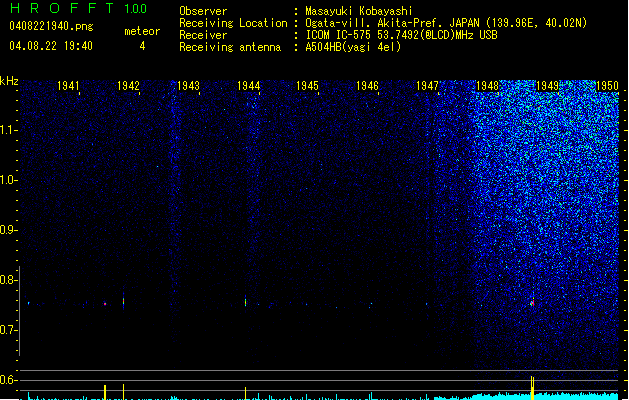Viewport: 629px width, 400px height.
Task: Click observer name Masayuki Kobayashi
Action: tap(359, 11)
